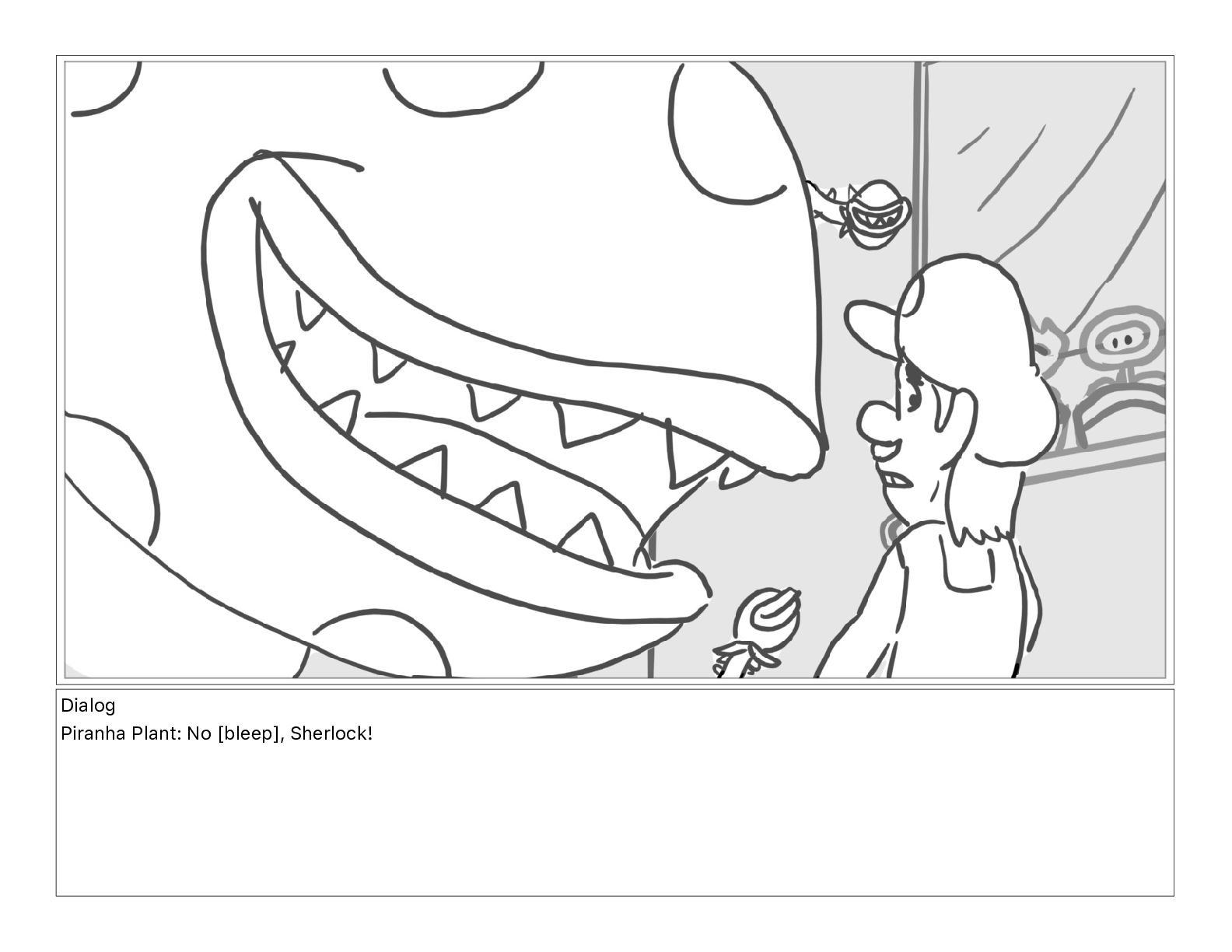
Task: Select the "No [bleep], Sherlock!" dialog line
Action: (x=279, y=733)
